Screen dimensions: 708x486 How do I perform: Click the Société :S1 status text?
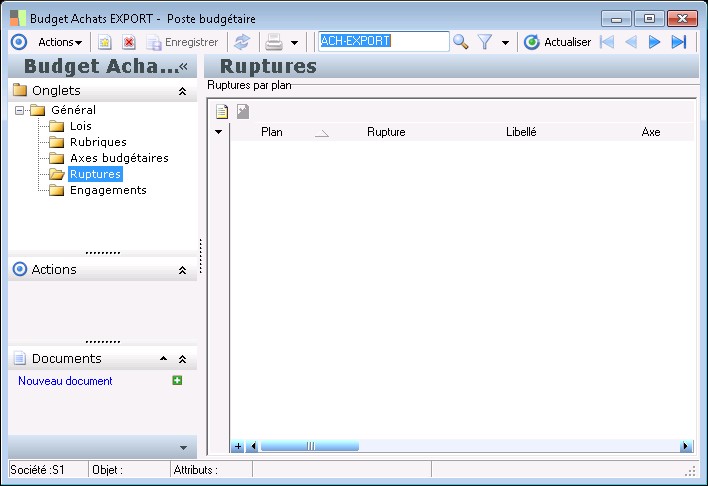(x=37, y=470)
